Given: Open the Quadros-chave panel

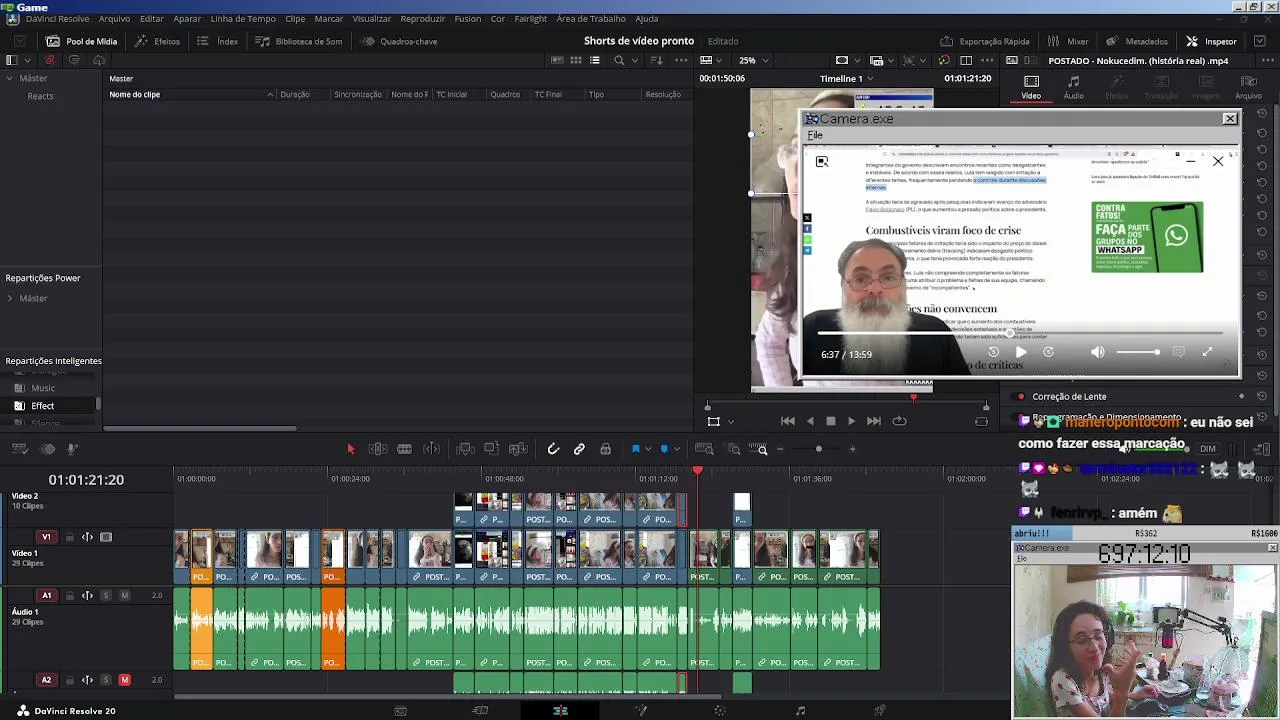Looking at the screenshot, I should pos(399,41).
